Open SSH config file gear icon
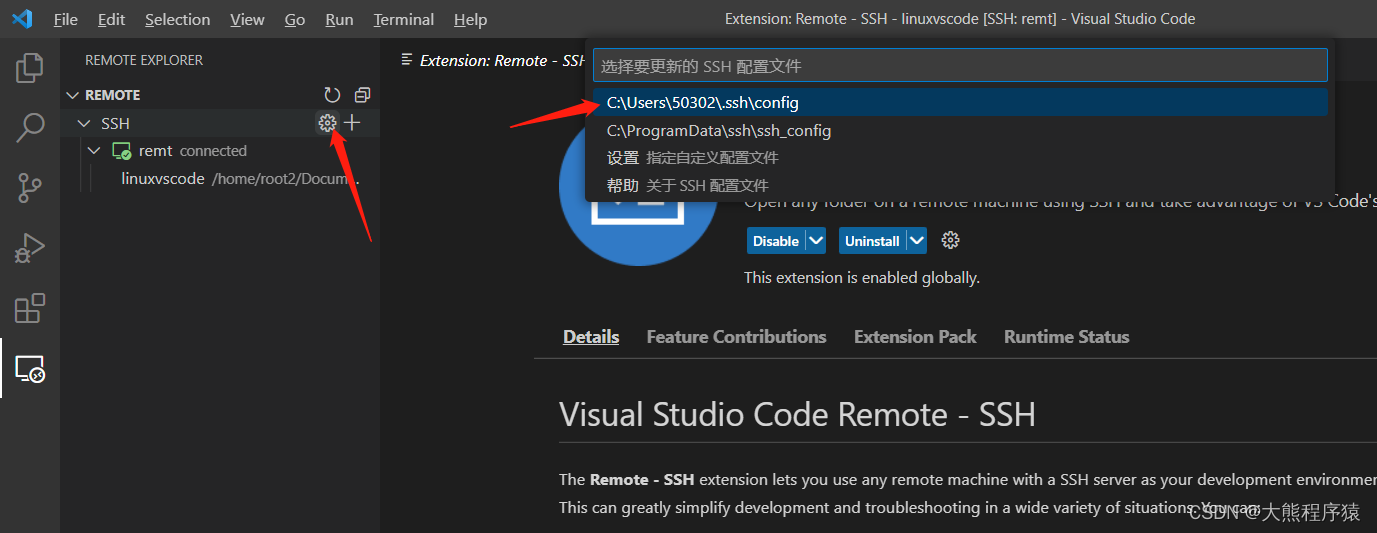Viewport: 1377px width, 533px height. point(327,123)
